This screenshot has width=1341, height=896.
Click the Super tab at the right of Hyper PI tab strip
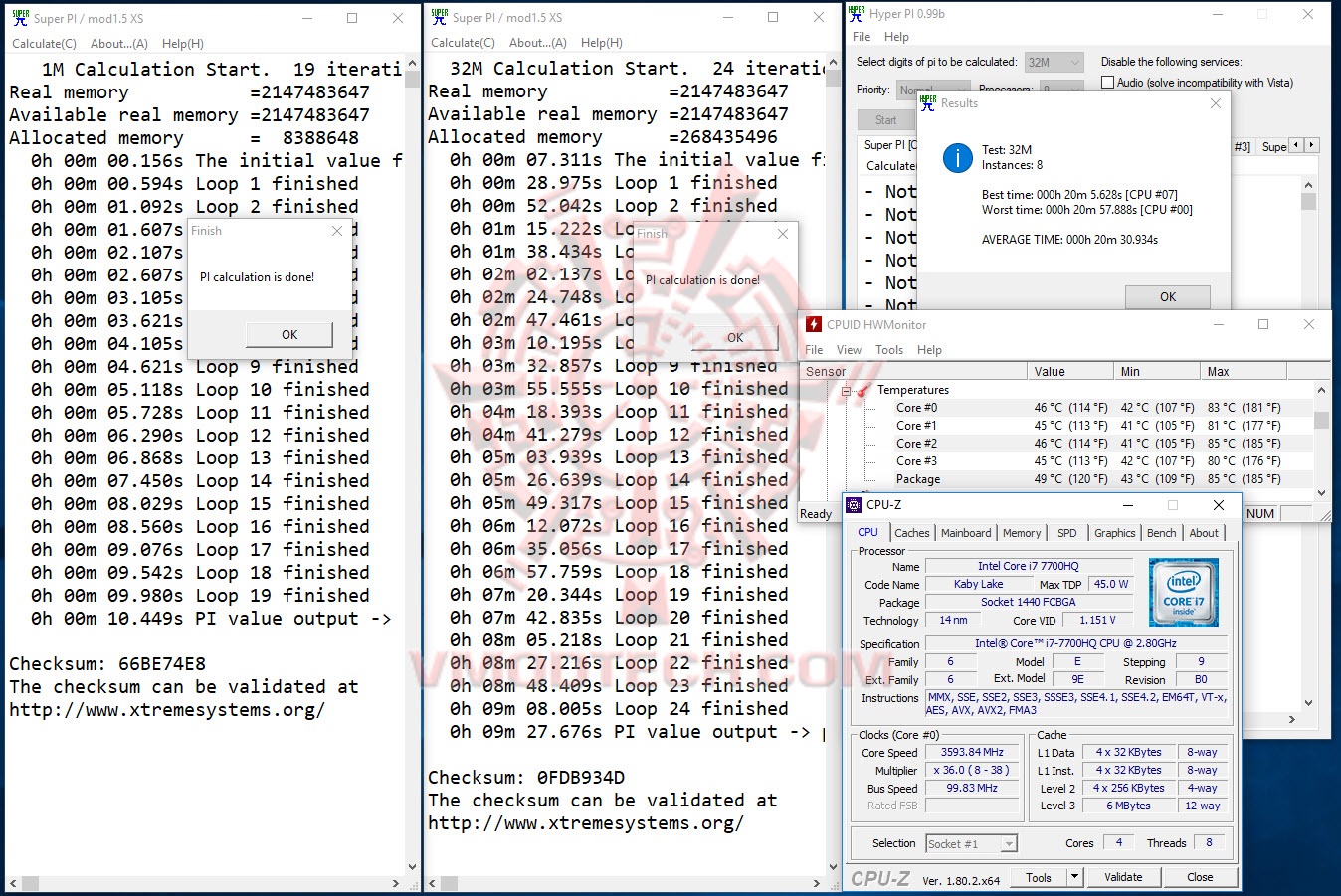[1273, 146]
